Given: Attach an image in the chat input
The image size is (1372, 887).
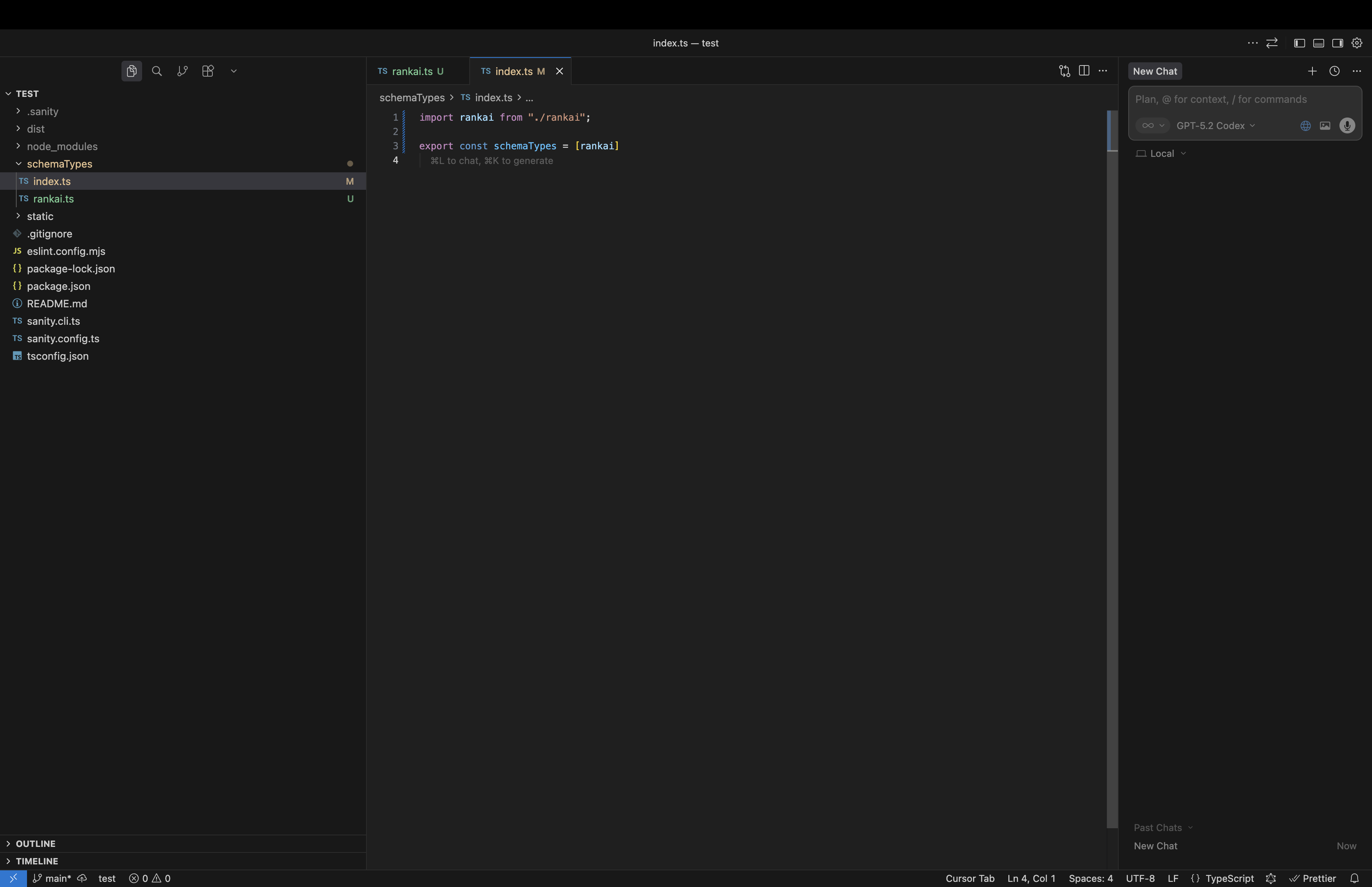Looking at the screenshot, I should coord(1325,125).
